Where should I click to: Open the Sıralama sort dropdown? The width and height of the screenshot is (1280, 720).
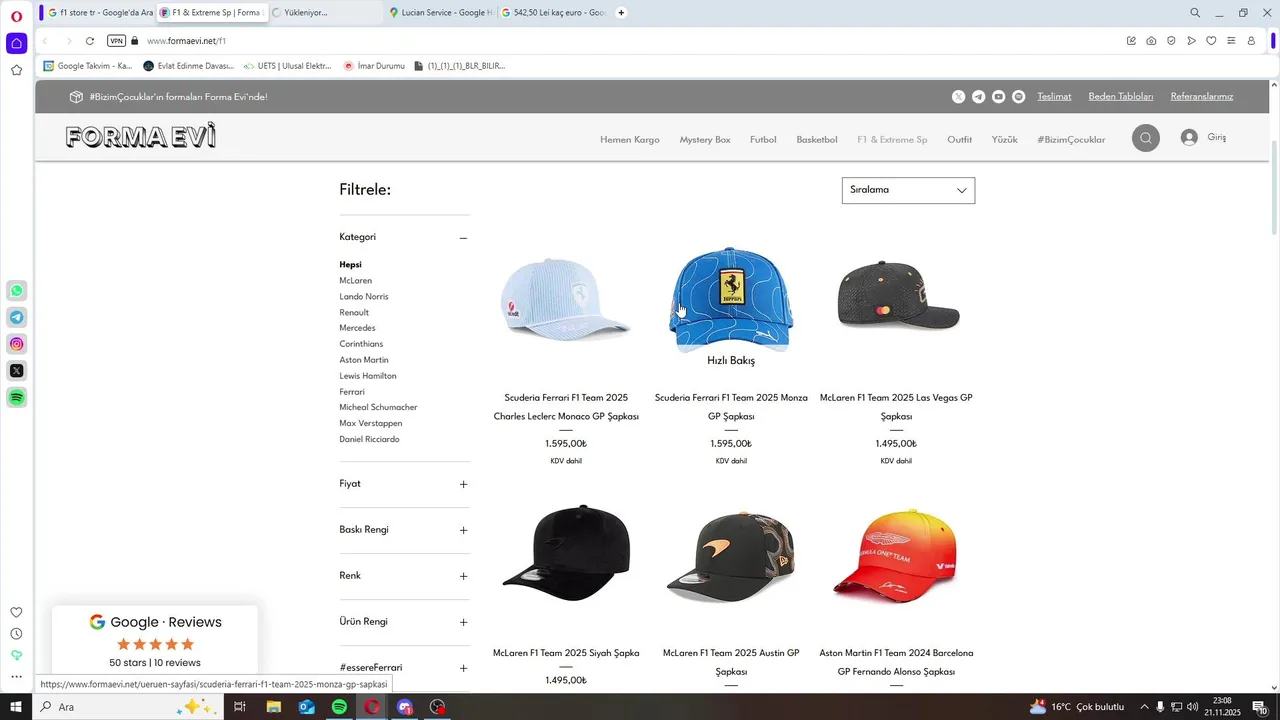pos(908,190)
